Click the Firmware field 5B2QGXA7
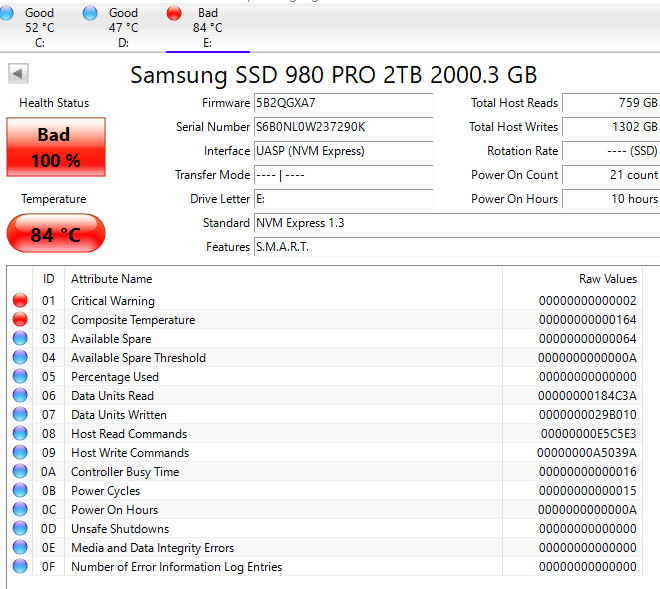This screenshot has width=660, height=589. [343, 103]
